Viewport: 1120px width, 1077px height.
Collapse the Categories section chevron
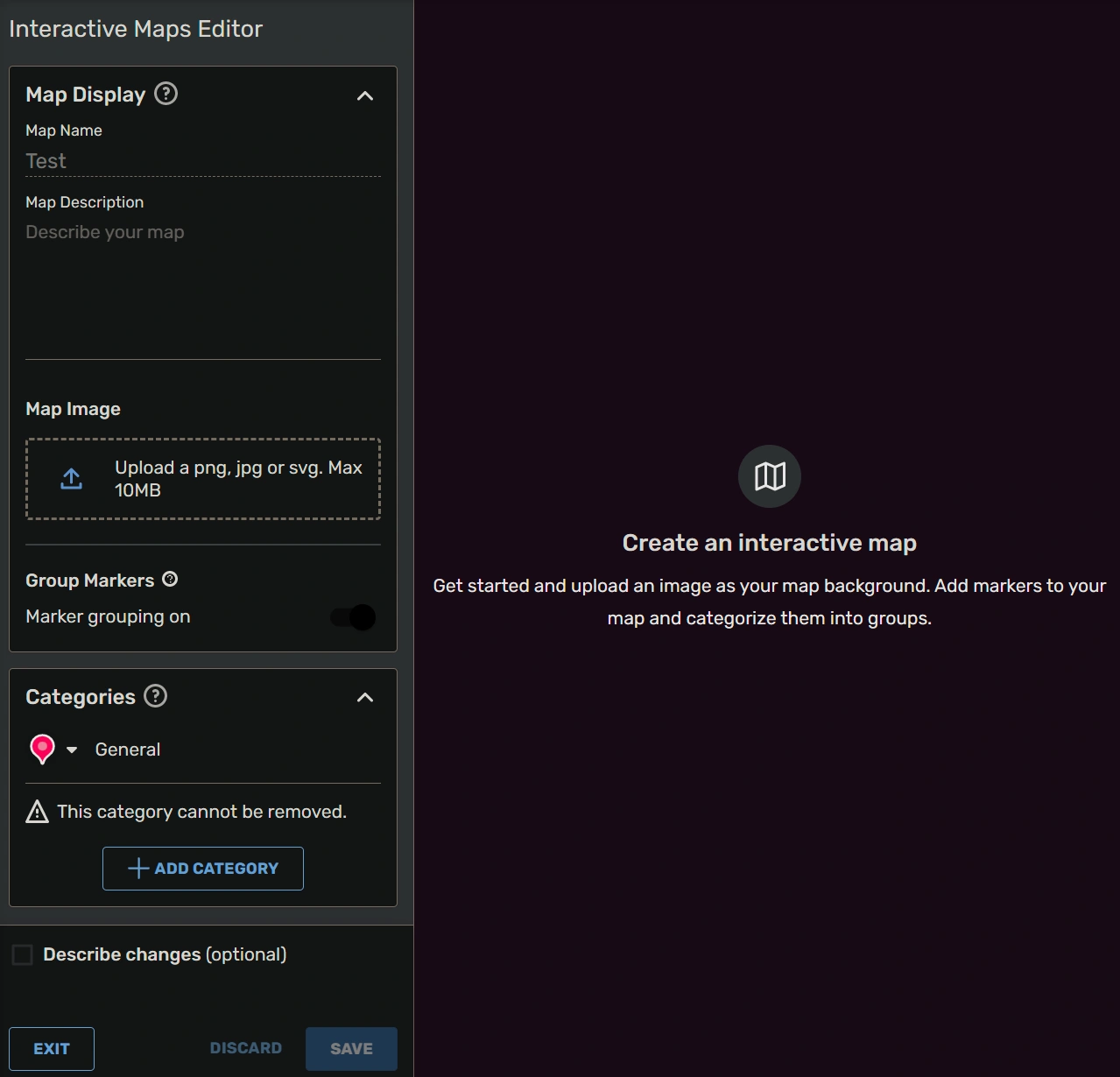[x=365, y=698]
